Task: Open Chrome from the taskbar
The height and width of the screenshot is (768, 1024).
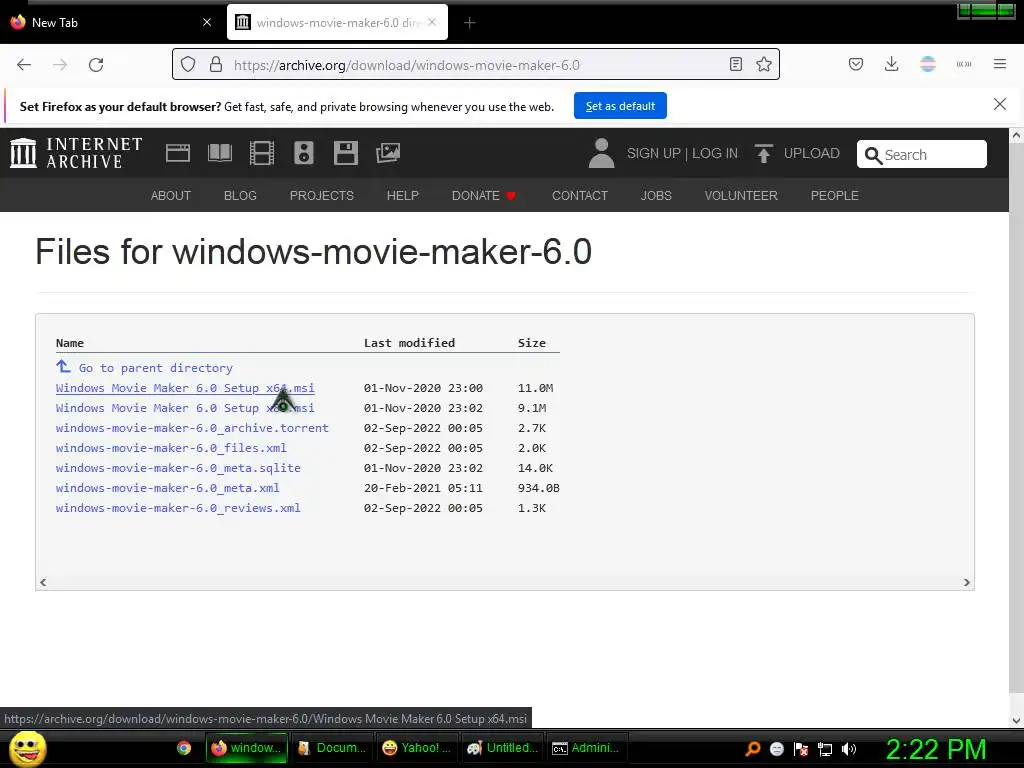Action: [184, 748]
